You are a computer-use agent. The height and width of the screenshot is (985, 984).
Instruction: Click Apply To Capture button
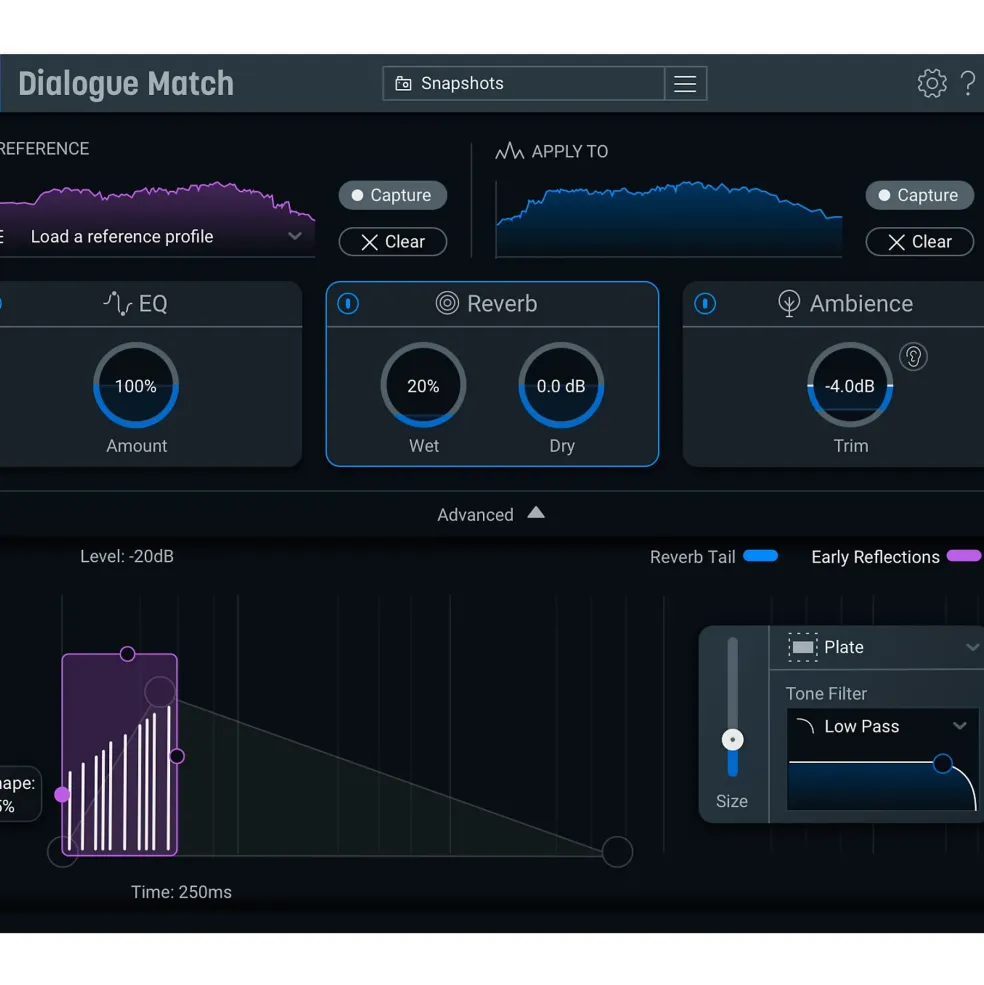point(919,195)
